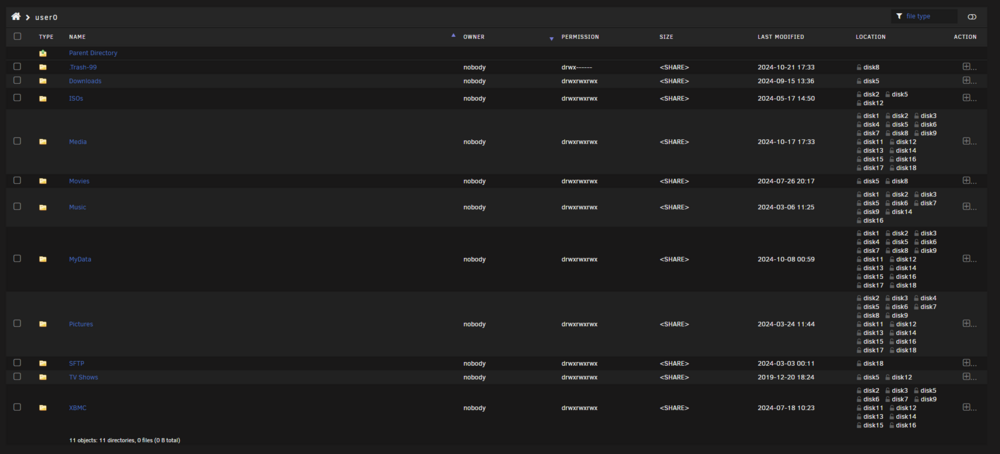The height and width of the screenshot is (454, 1000).
Task: Open the ISOs folder link
Action: coord(76,99)
